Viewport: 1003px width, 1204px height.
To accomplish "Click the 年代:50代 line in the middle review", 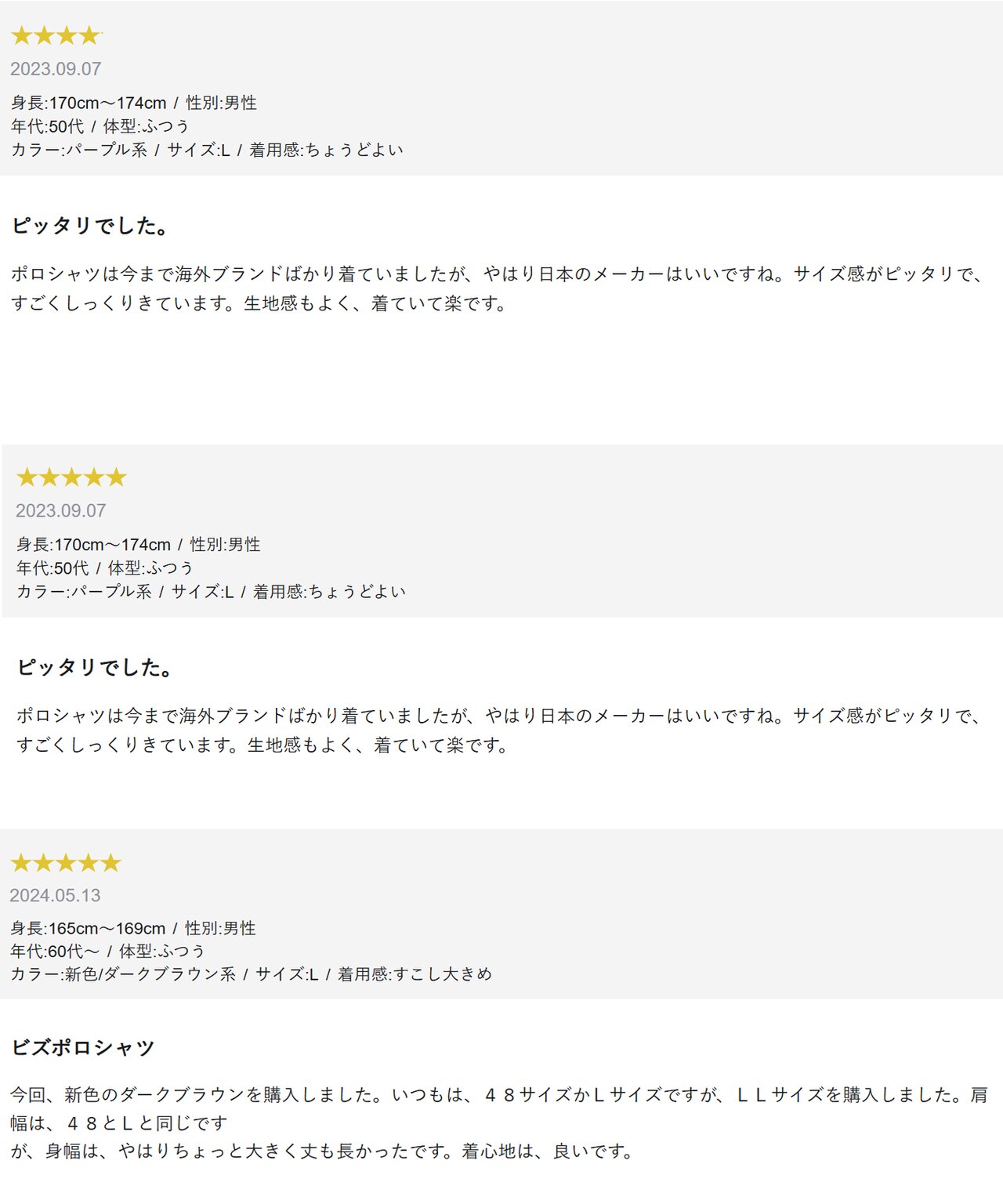I will tap(53, 568).
